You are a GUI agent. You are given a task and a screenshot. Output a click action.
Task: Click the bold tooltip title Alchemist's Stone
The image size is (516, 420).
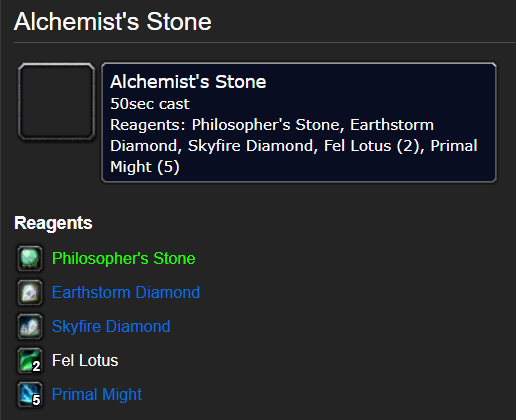coord(188,82)
